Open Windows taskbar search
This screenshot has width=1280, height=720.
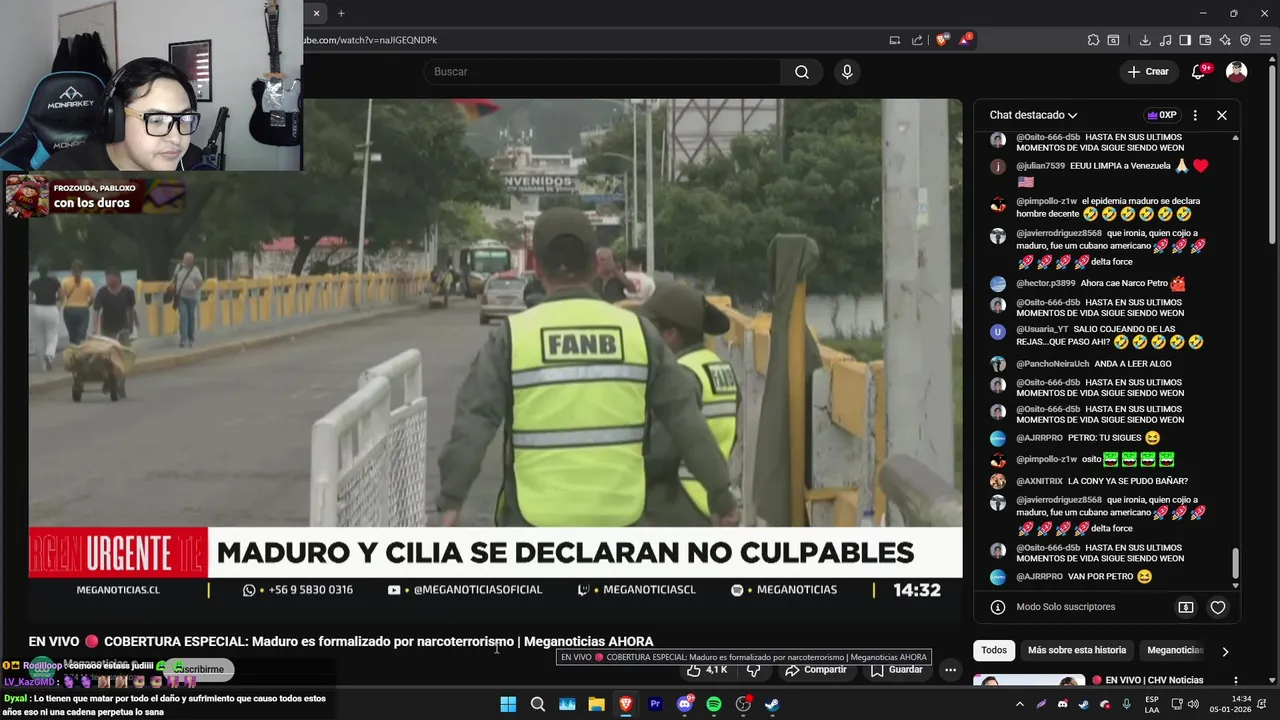click(538, 704)
